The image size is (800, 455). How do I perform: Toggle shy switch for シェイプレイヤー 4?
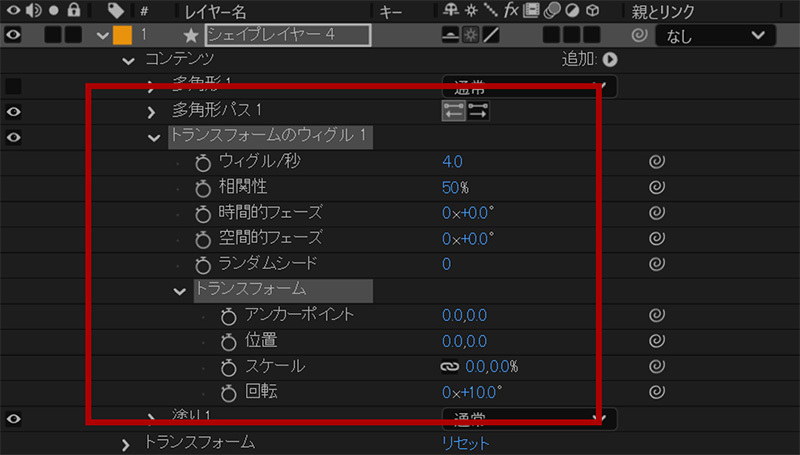tap(450, 35)
